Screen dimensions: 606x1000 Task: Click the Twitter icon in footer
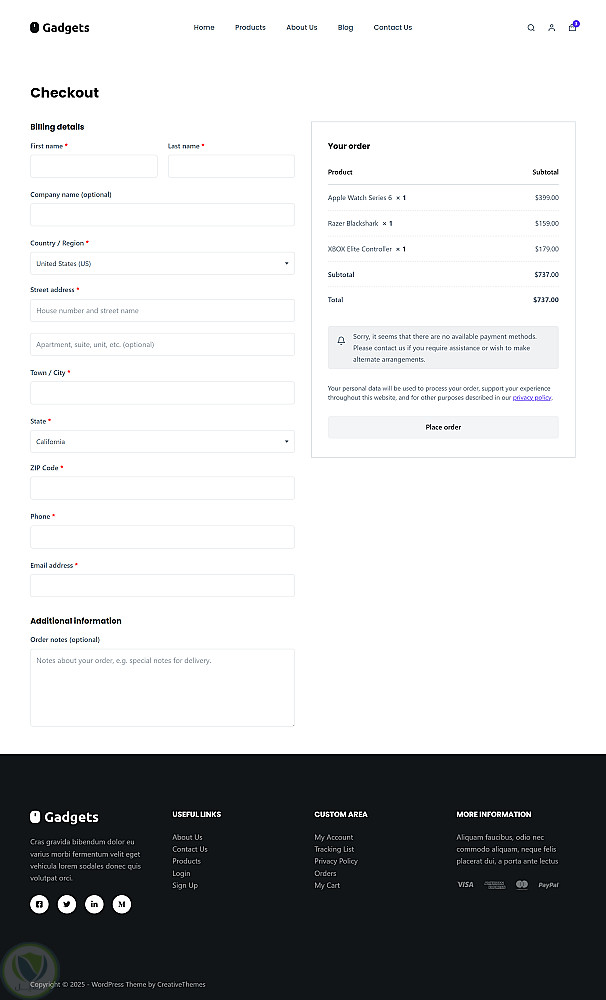click(67, 904)
